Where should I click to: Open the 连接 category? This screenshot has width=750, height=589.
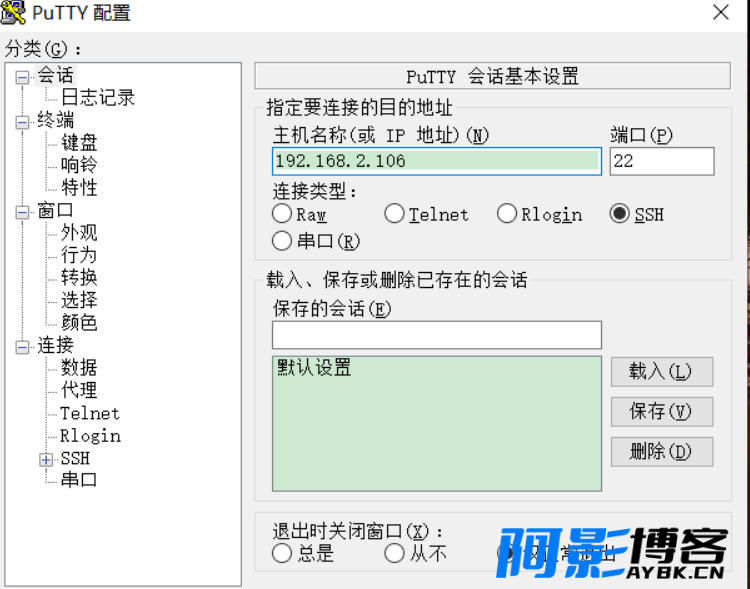55,345
